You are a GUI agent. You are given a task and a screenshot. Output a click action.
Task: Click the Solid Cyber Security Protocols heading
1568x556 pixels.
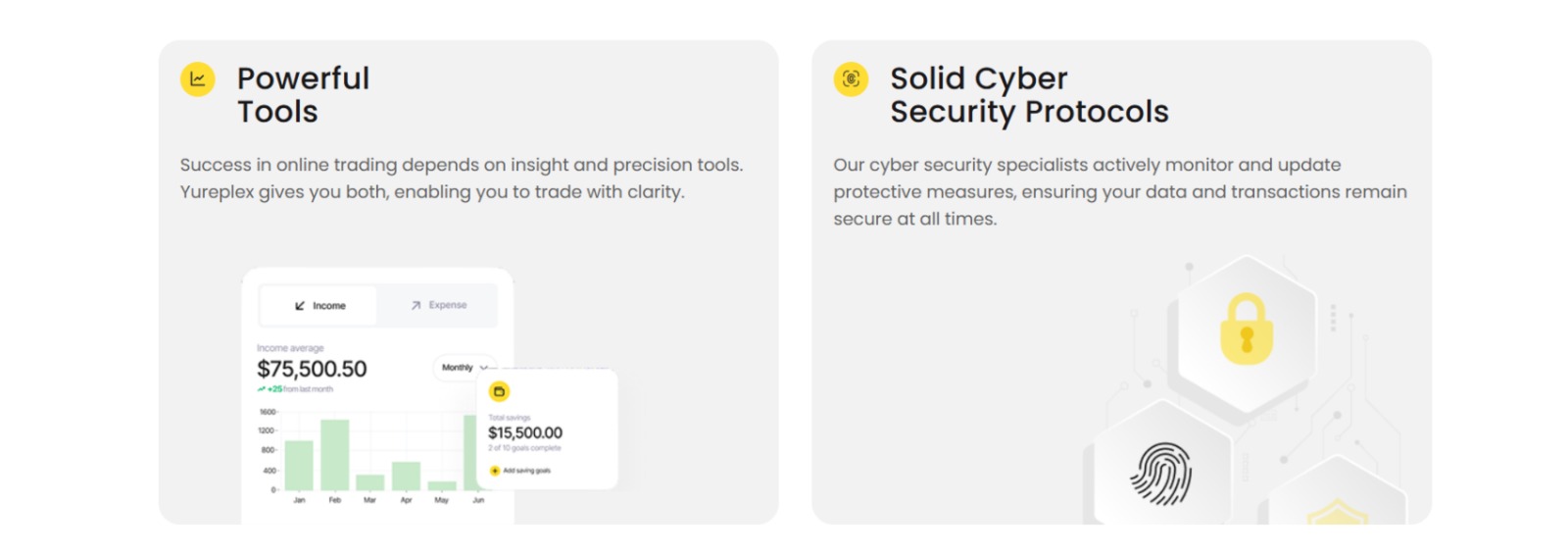pos(1028,95)
